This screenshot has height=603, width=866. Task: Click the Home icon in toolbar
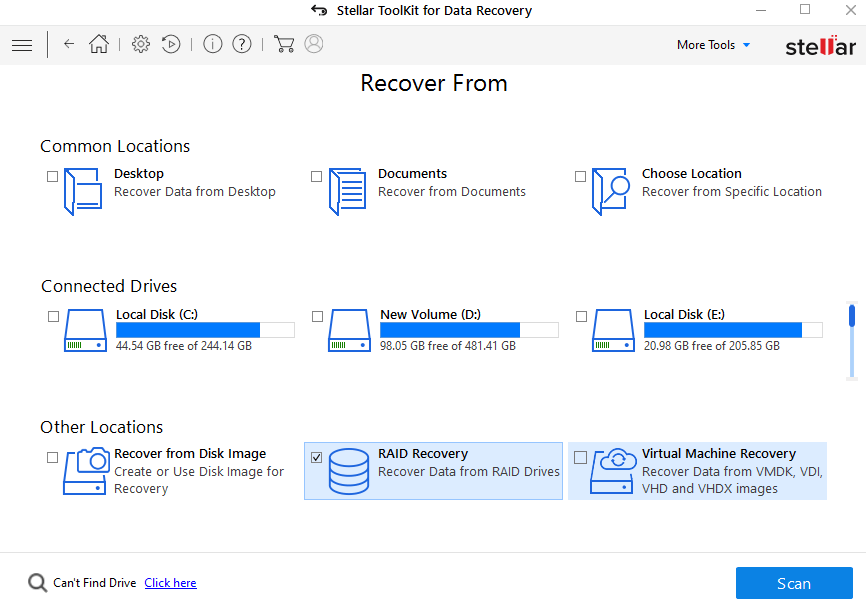(98, 44)
